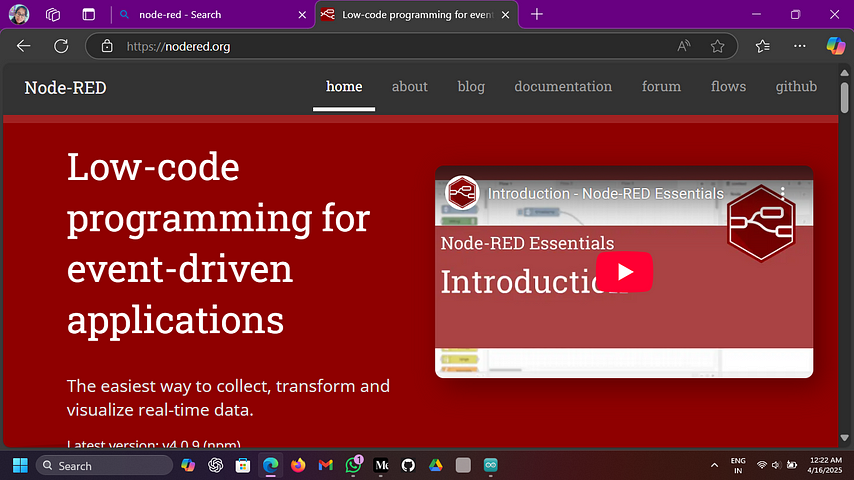Open the gray square taskbar app
This screenshot has height=480, width=854.
pos(463,465)
